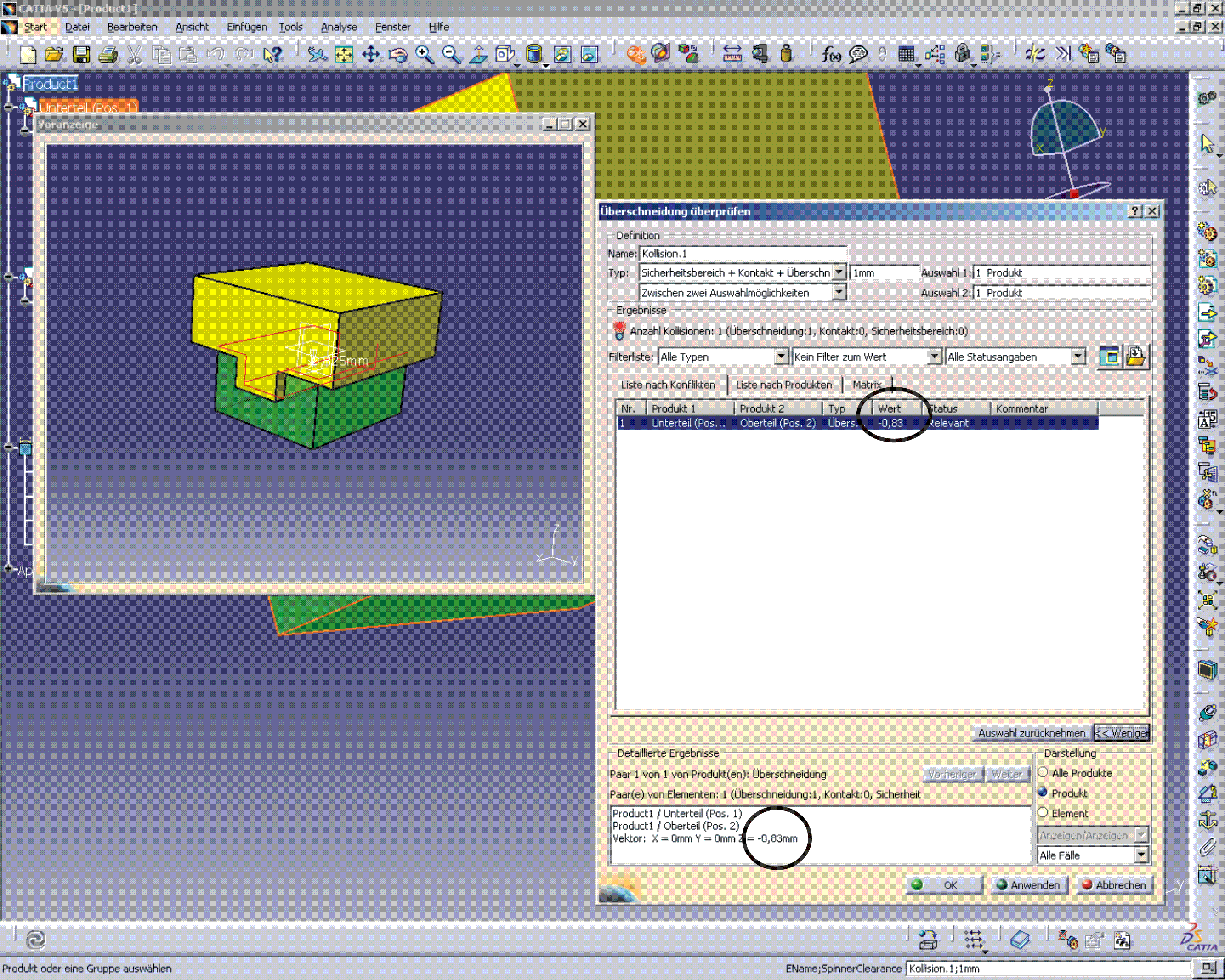1225x980 pixels.
Task: Click the command field Kollision.1;1mm in status bar
Action: tap(1048, 969)
